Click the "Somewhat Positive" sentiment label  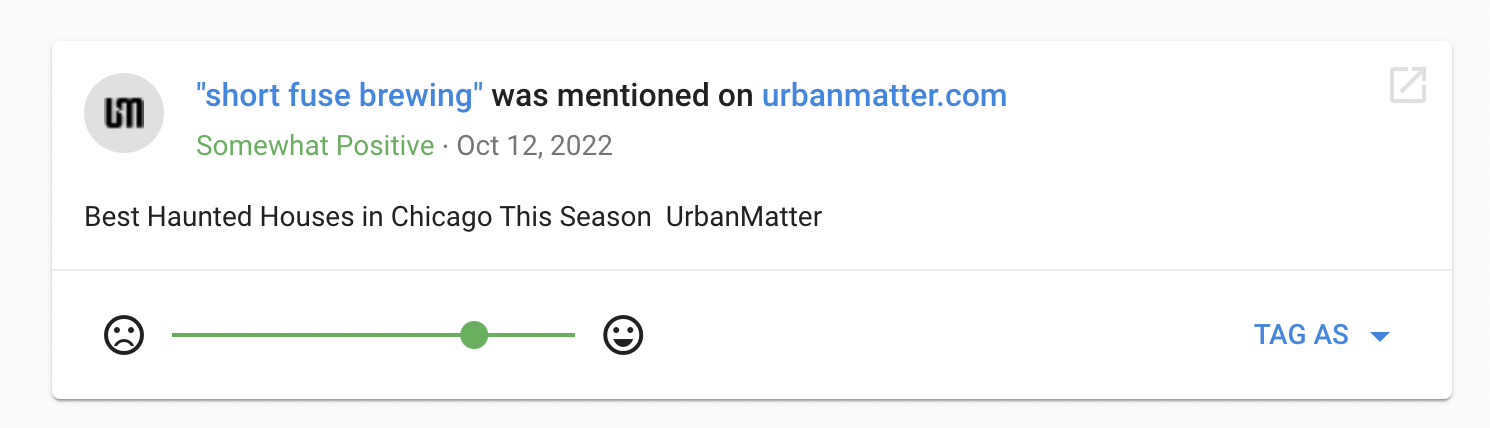tap(315, 146)
